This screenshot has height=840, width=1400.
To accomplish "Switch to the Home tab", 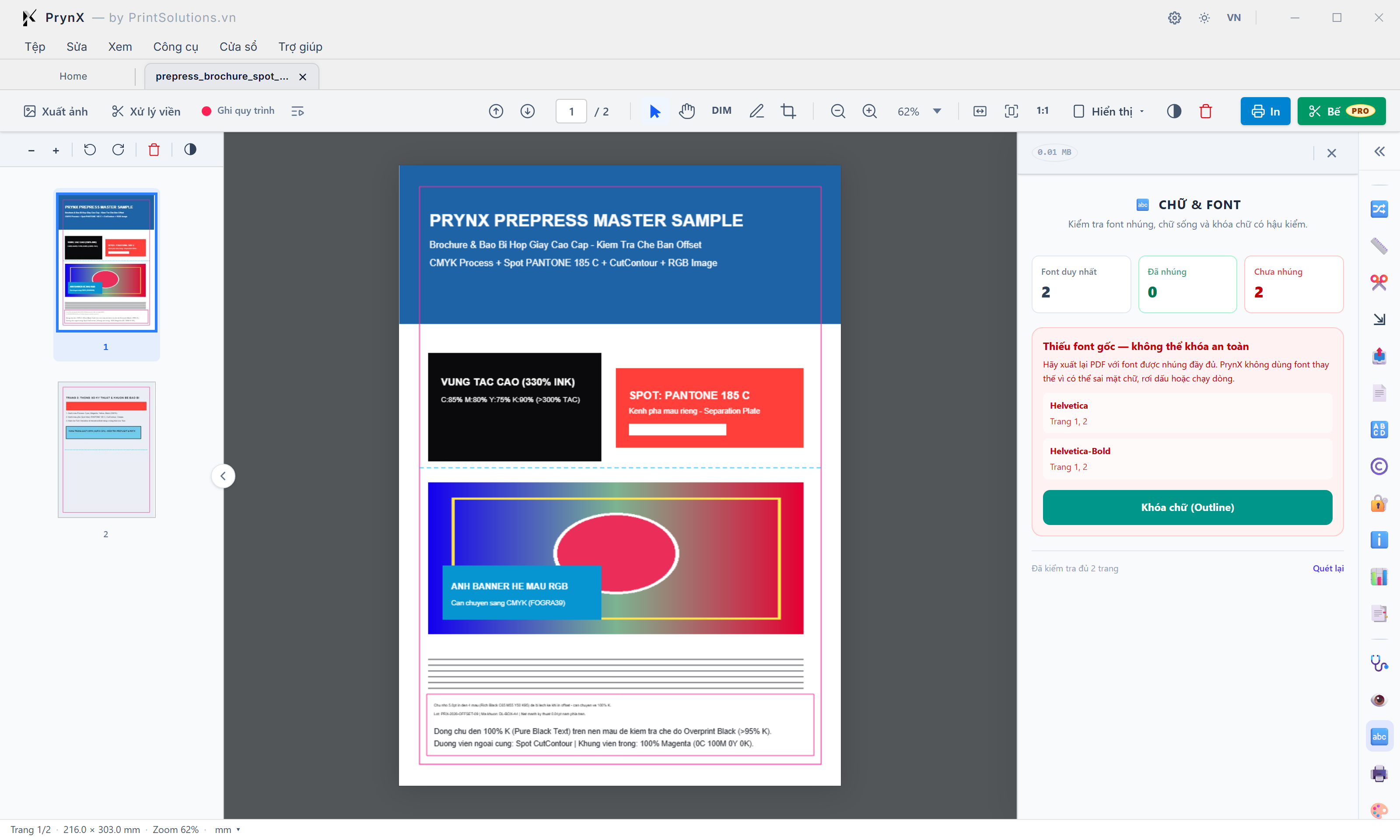I will point(73,76).
